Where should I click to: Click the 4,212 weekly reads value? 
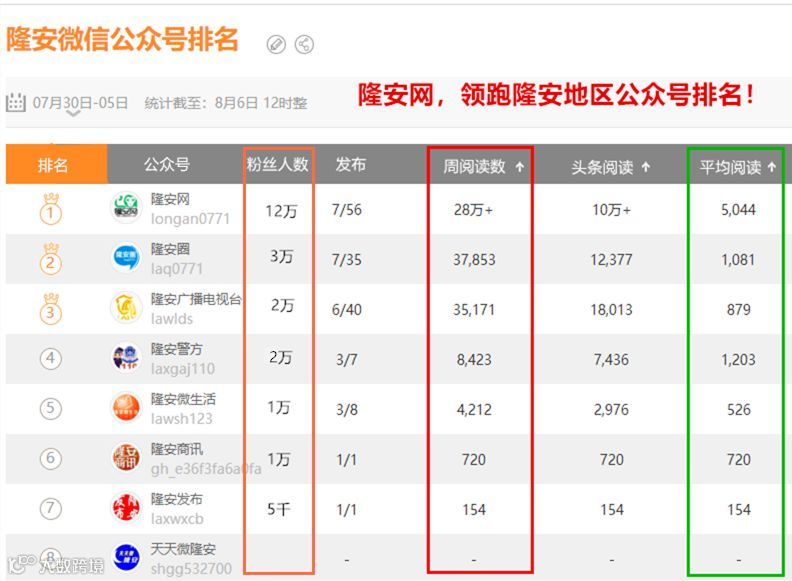coord(474,410)
